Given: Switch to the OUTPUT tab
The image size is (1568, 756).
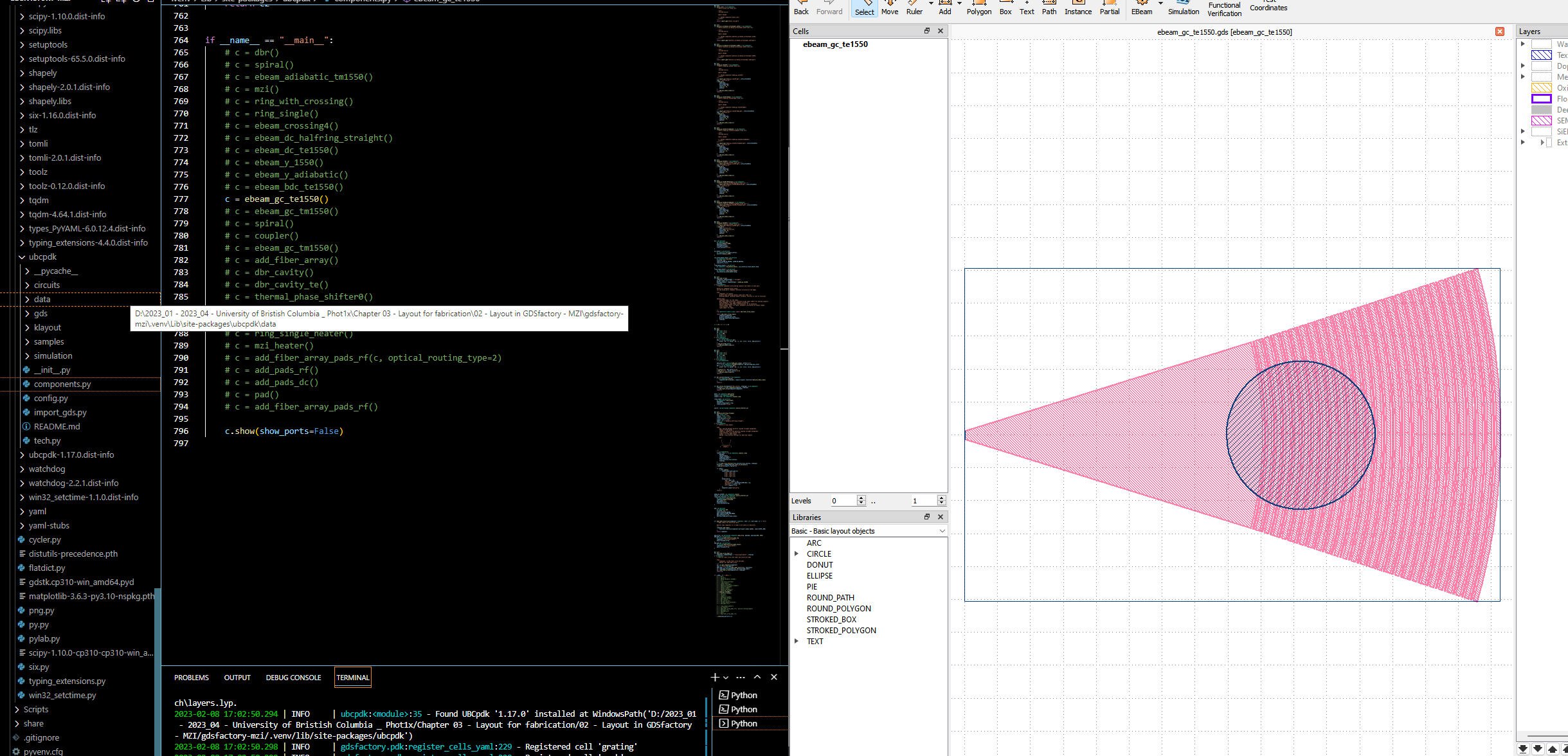Looking at the screenshot, I should (237, 677).
